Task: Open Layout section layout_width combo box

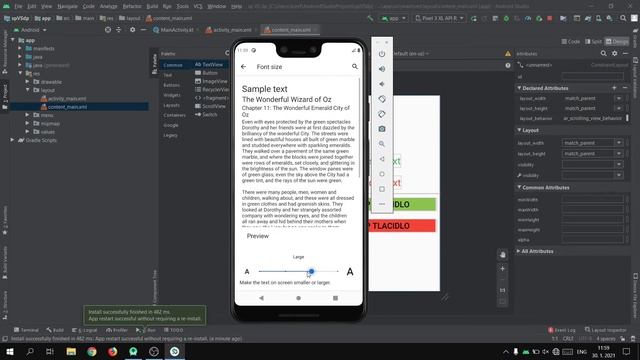Action: coord(593,143)
